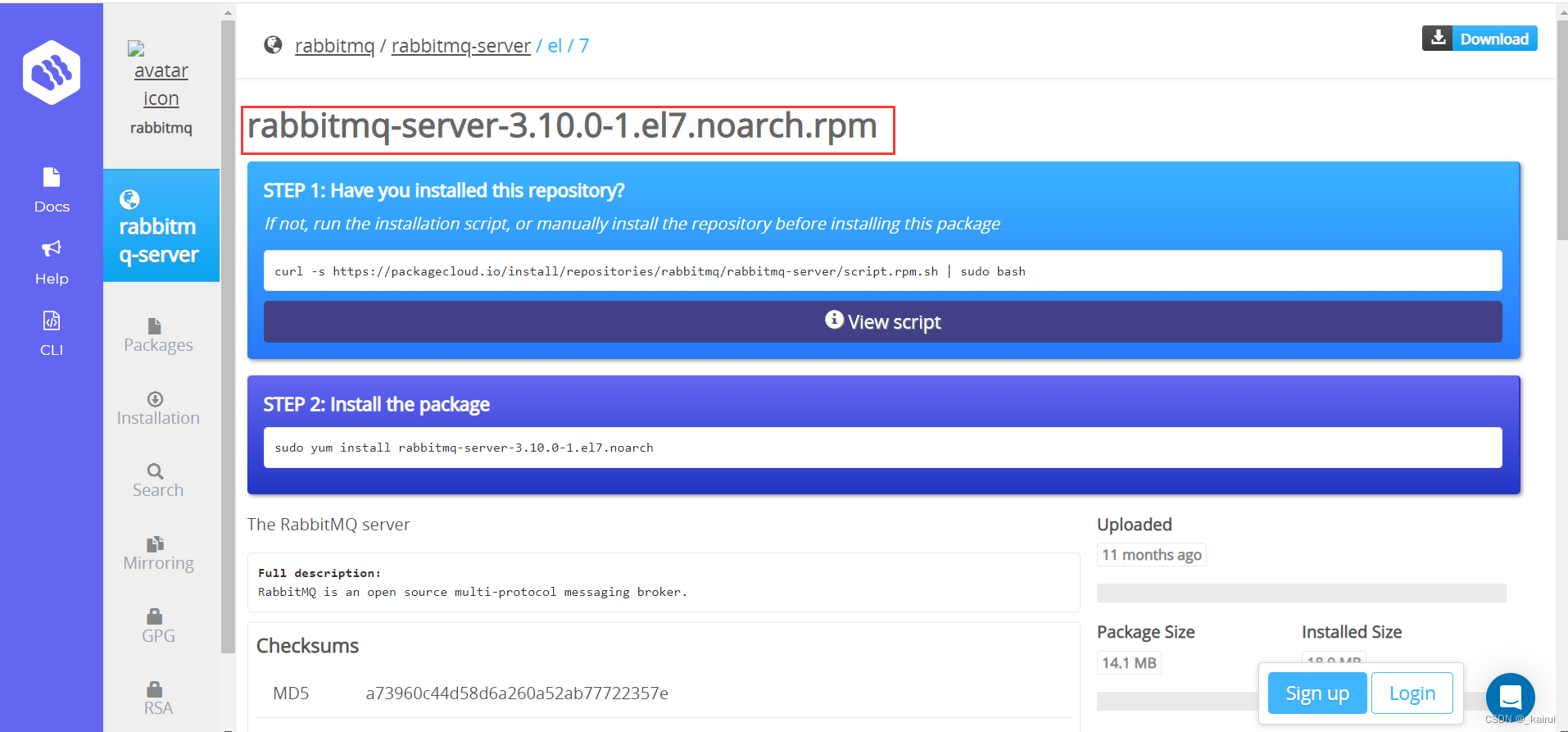Open the Help megaphone icon

pos(52,248)
